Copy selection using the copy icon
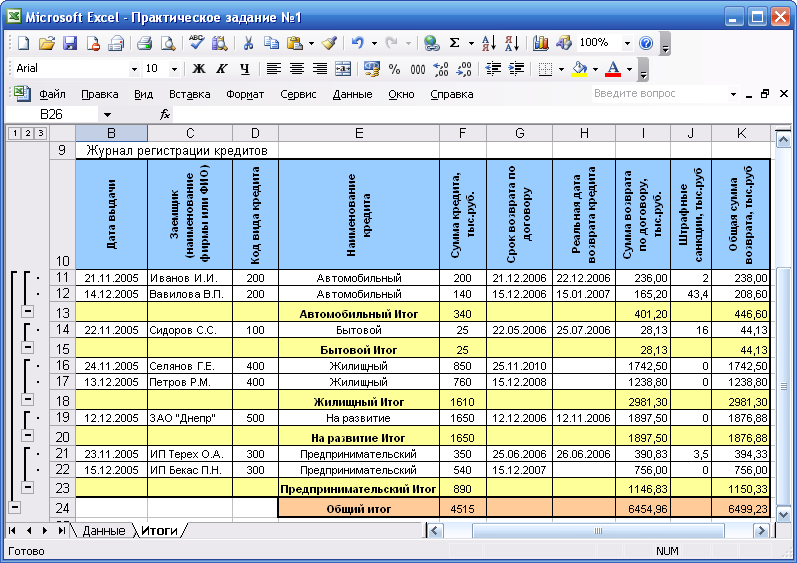Screen dimensions: 797x563 (271, 43)
